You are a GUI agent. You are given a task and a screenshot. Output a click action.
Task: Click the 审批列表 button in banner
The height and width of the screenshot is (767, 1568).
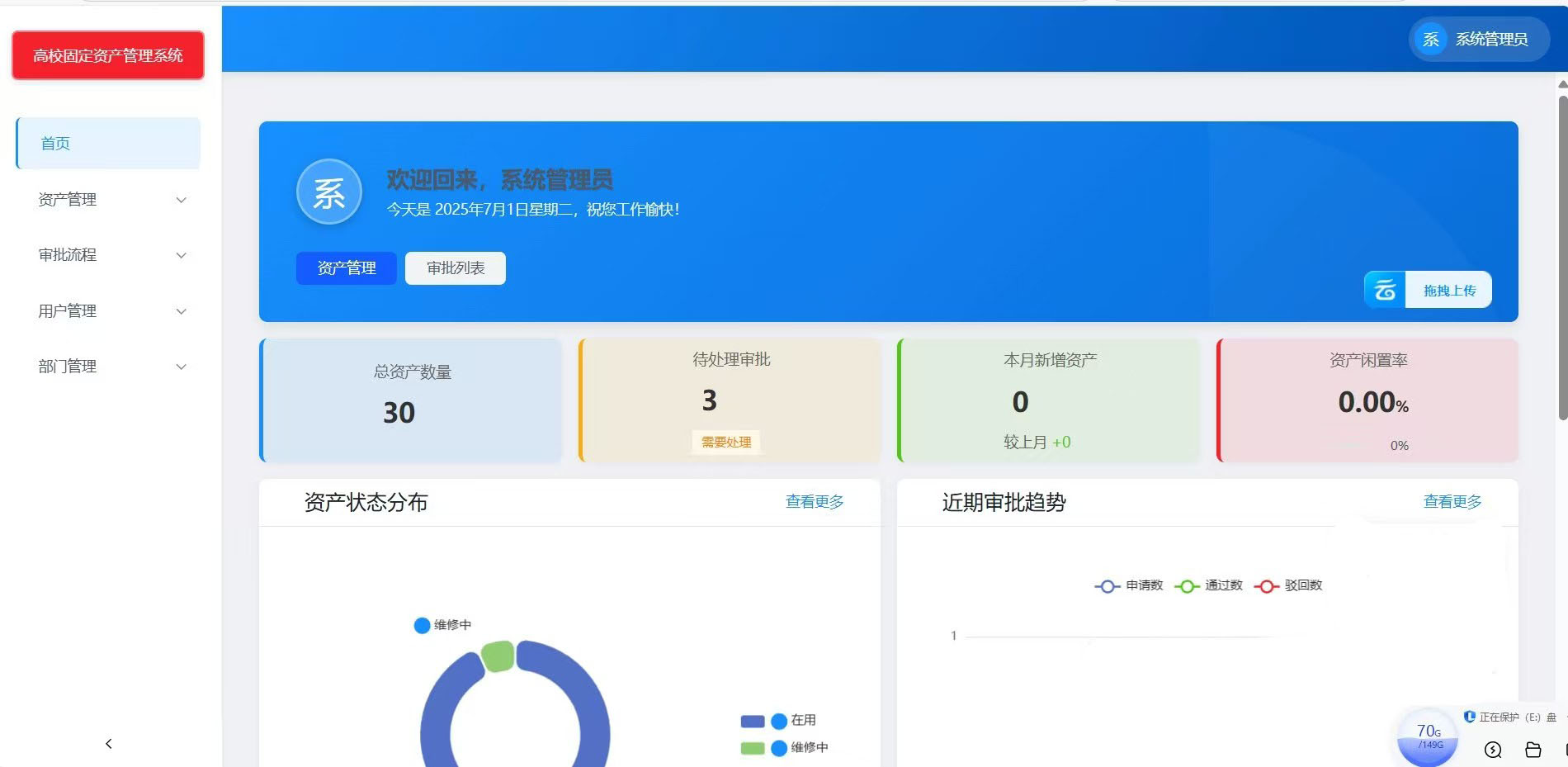456,268
